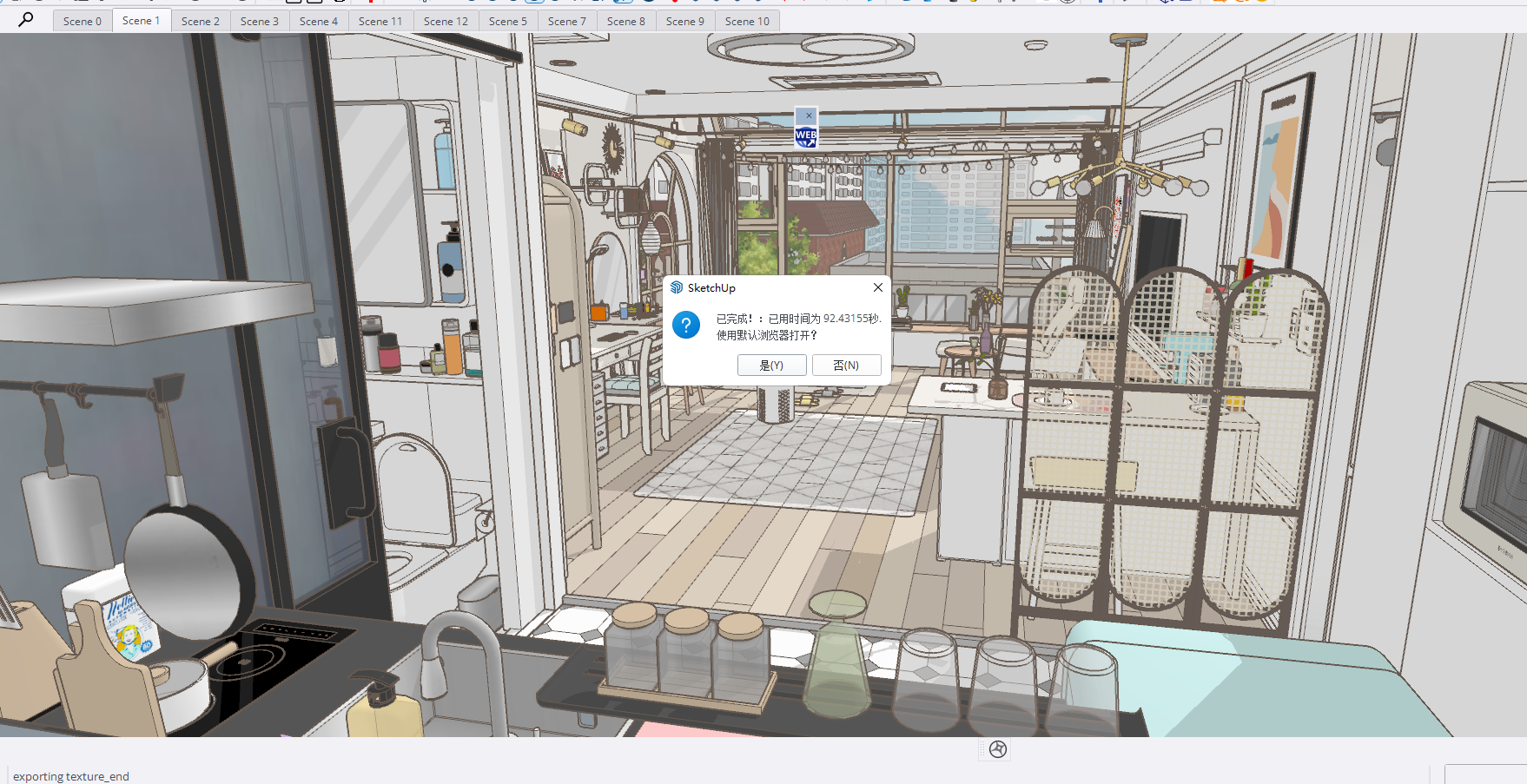The width and height of the screenshot is (1527, 784).
Task: Click the compass icon in bottom toolbar
Action: pyautogui.click(x=997, y=749)
